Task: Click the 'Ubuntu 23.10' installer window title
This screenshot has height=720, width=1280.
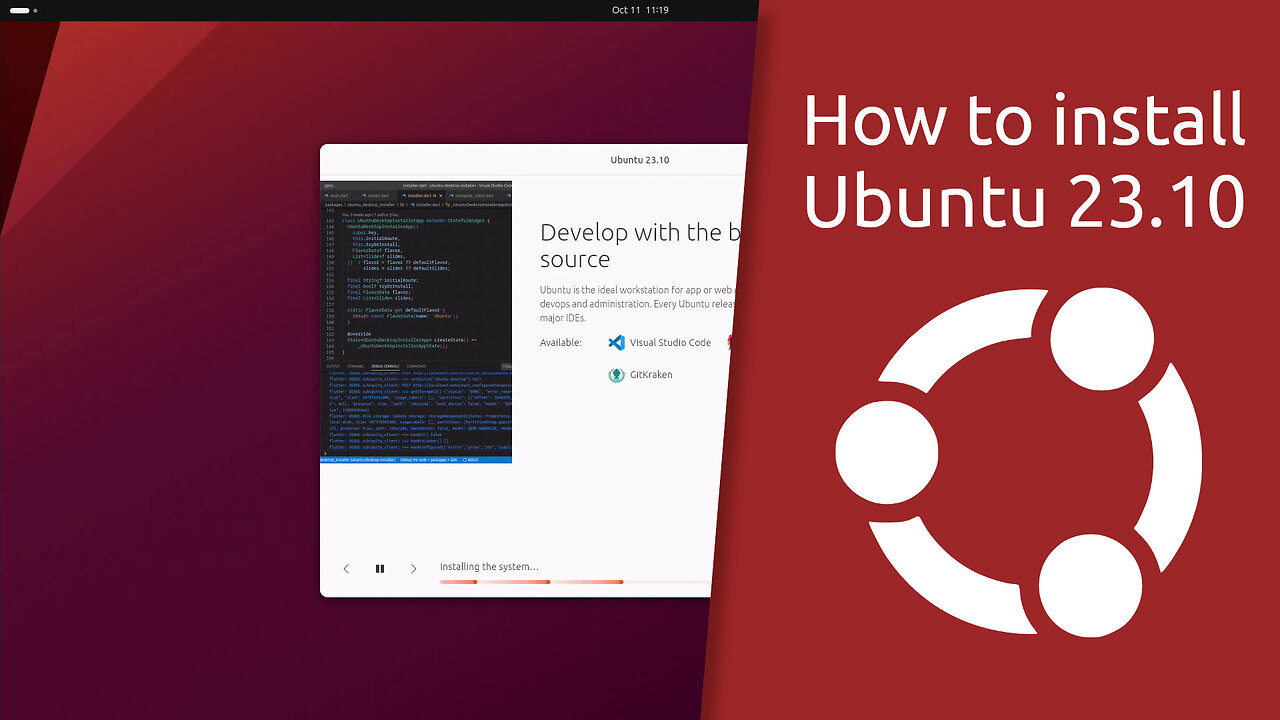Action: tap(640, 160)
